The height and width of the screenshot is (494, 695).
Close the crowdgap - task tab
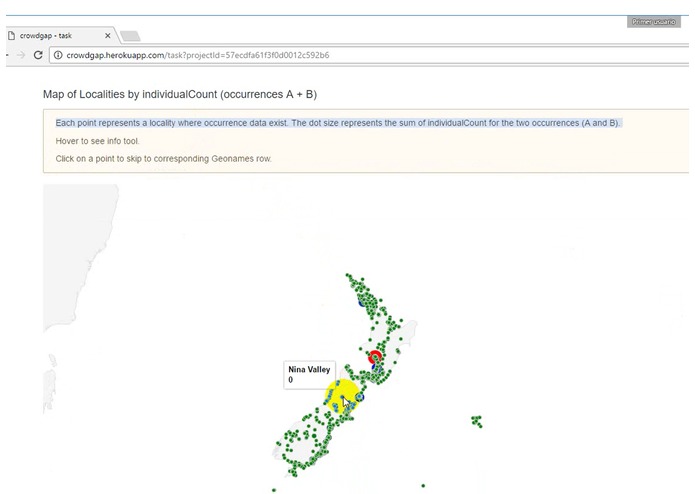[x=107, y=35]
